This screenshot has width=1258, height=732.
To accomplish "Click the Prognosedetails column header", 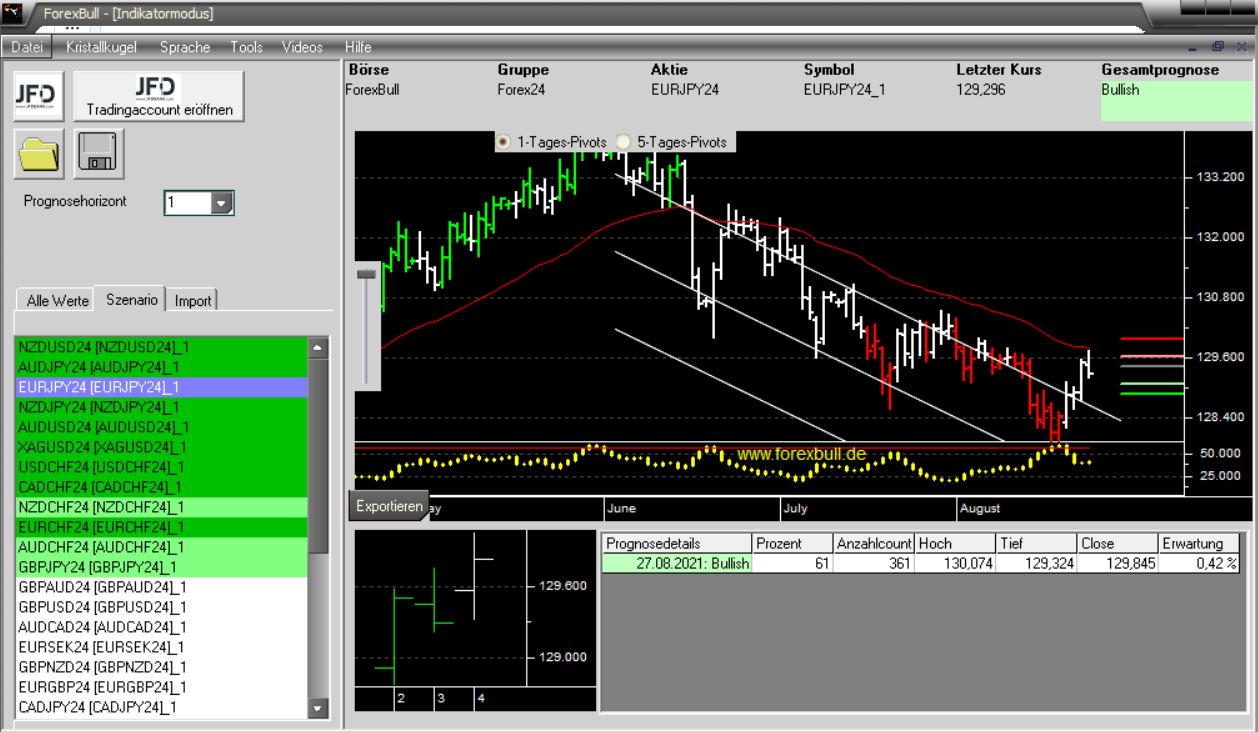I will coord(676,544).
